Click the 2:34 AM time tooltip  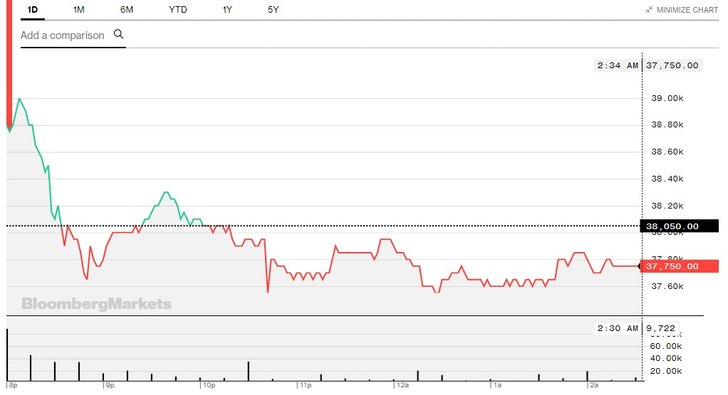coord(618,65)
